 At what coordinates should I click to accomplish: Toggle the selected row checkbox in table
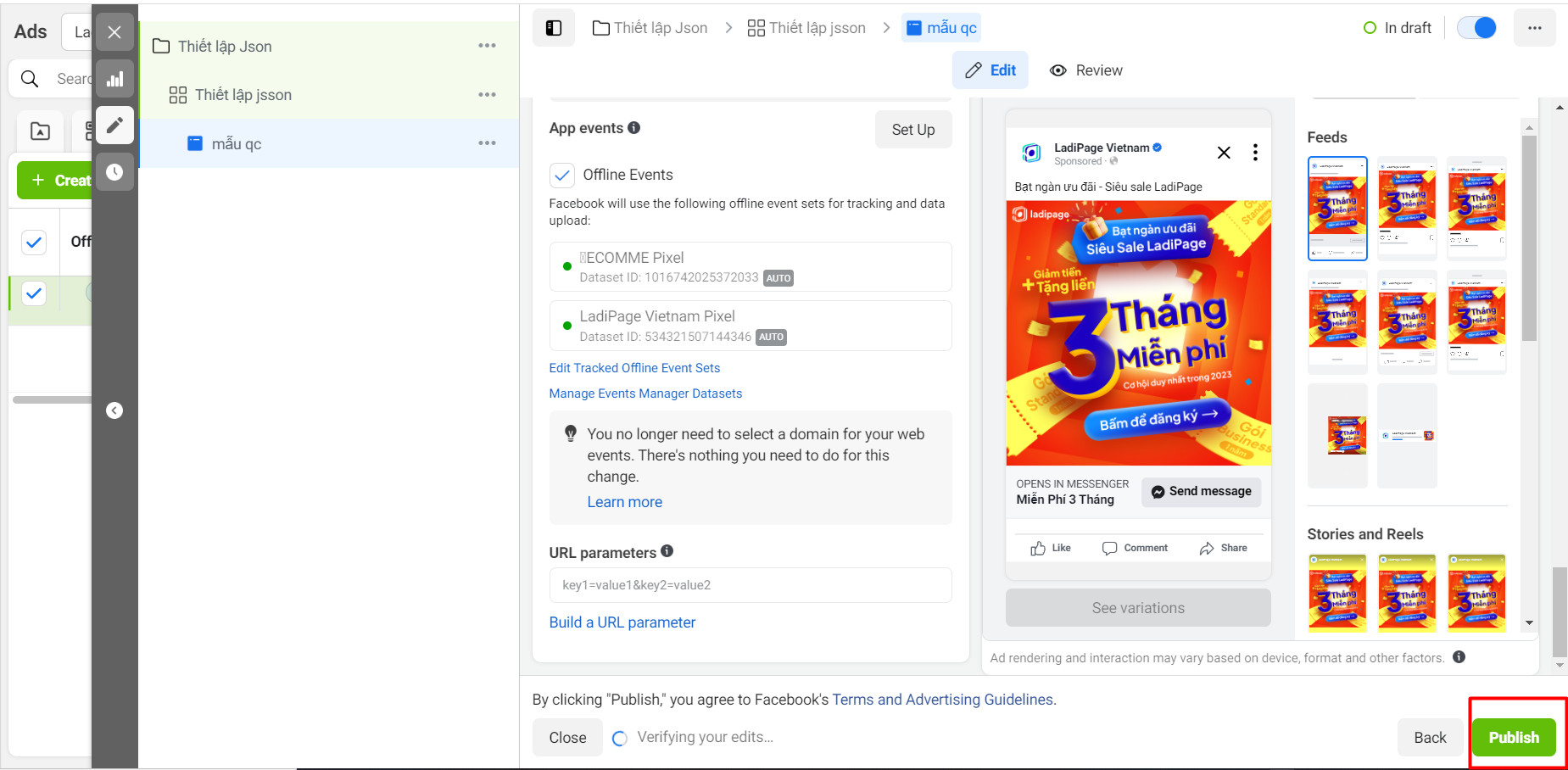tap(34, 293)
